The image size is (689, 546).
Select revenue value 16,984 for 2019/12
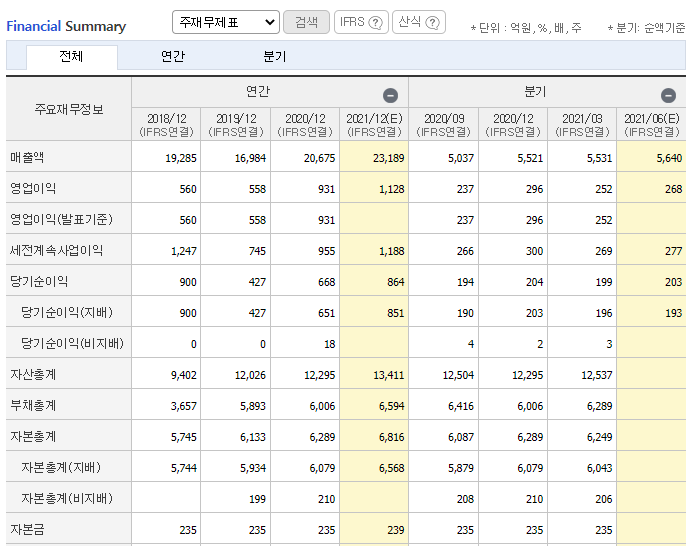[250, 158]
